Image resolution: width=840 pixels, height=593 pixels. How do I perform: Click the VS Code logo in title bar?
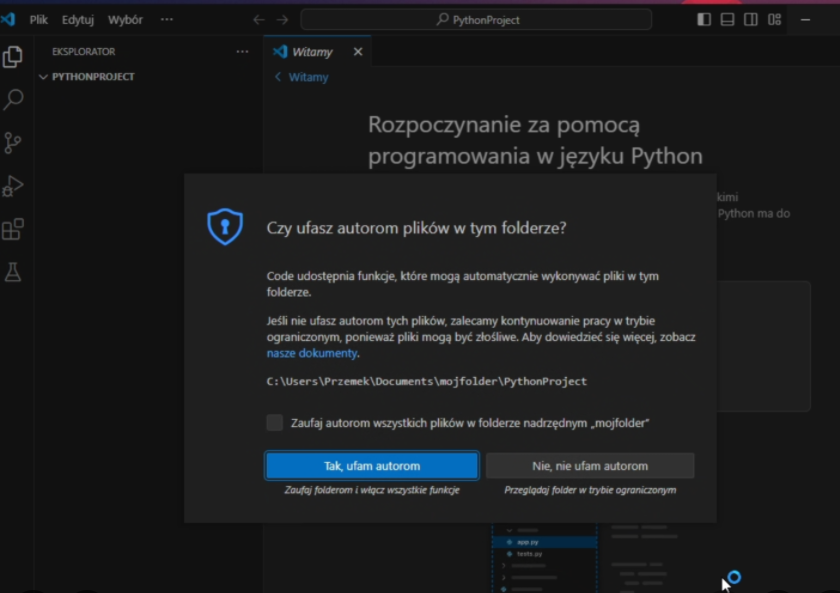tap(8, 20)
